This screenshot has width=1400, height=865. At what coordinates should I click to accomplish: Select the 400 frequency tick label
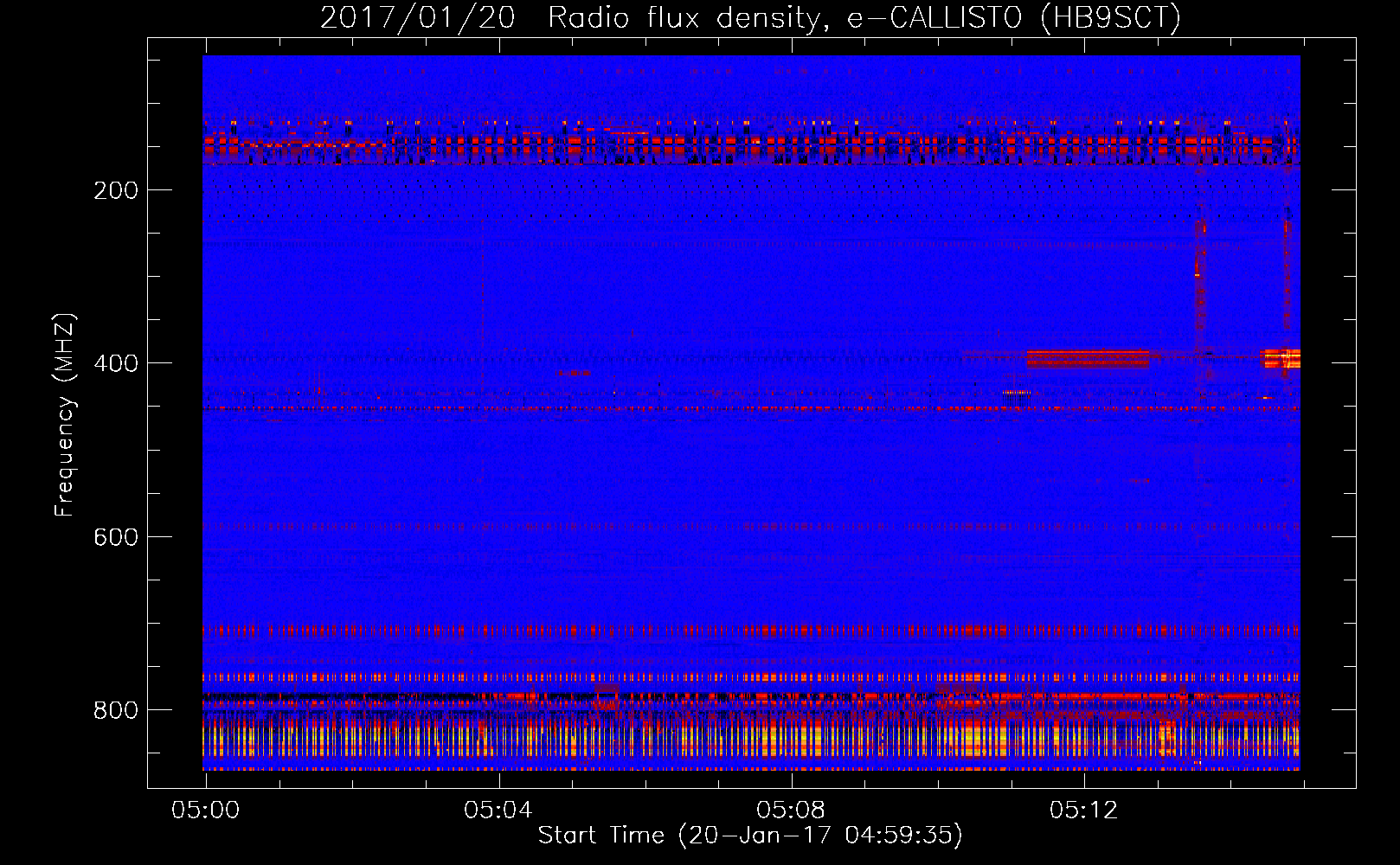pos(116,363)
